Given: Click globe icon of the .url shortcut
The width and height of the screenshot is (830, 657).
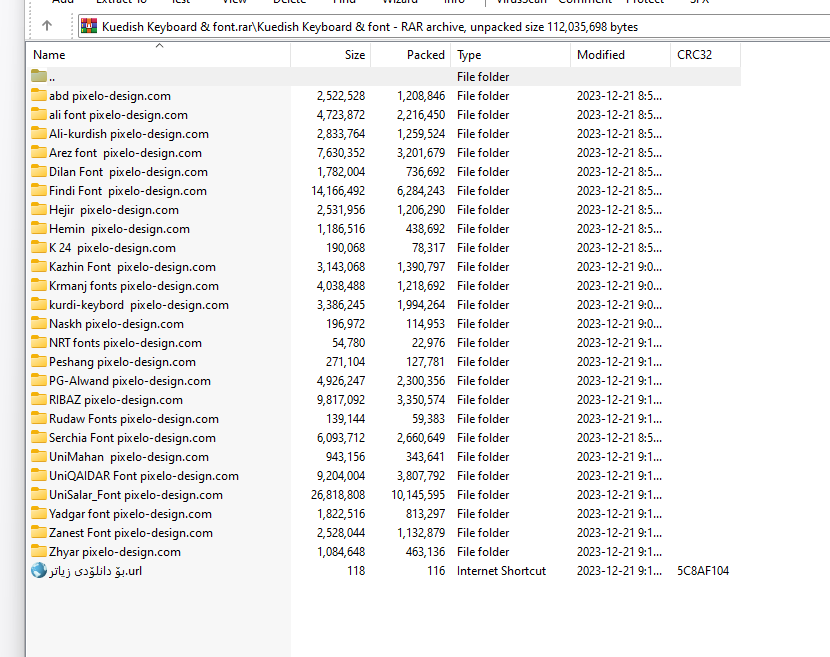Looking at the screenshot, I should tap(39, 570).
